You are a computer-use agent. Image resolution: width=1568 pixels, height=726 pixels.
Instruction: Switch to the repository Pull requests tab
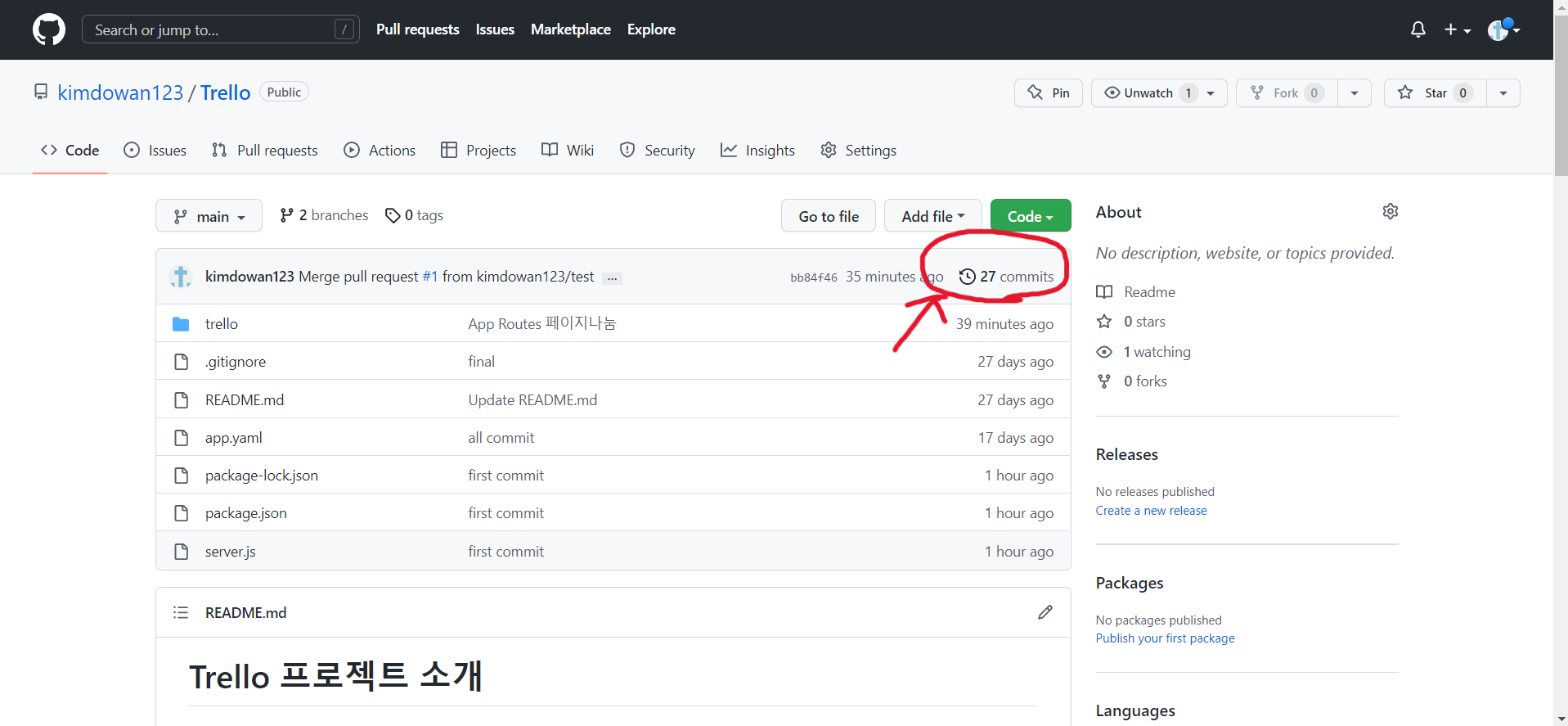265,151
